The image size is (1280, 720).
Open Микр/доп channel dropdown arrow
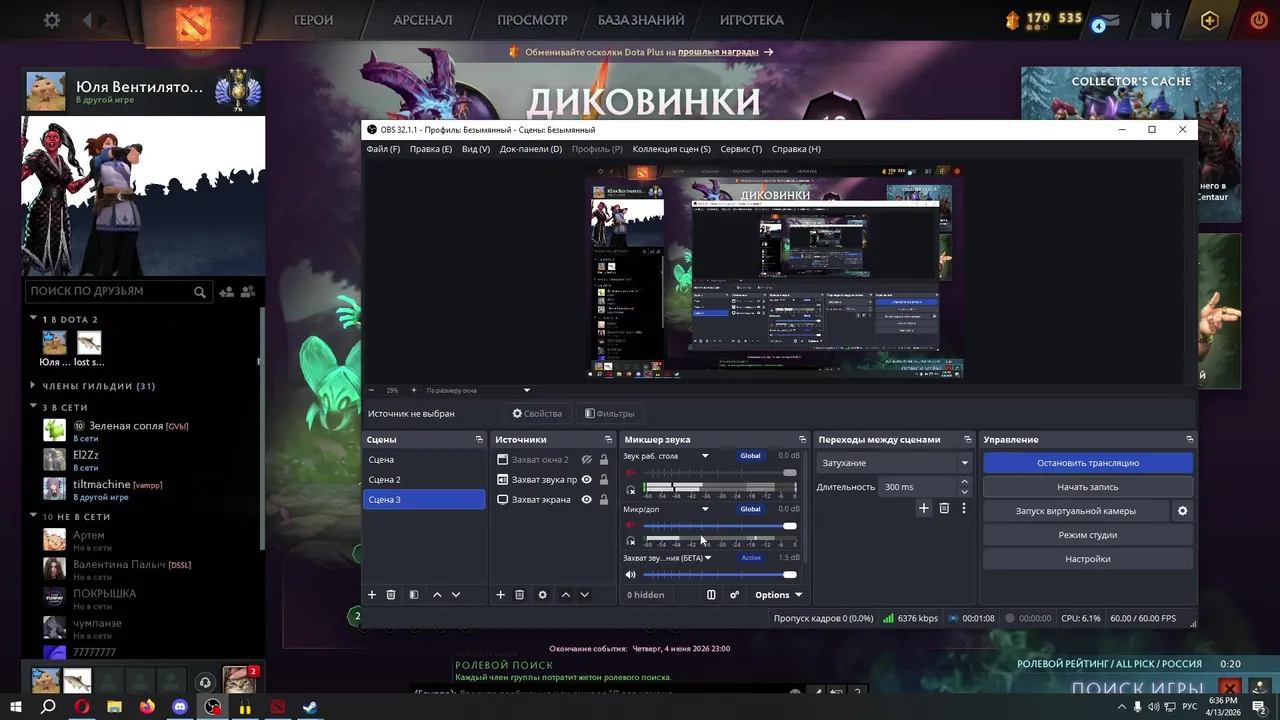pyautogui.click(x=705, y=509)
